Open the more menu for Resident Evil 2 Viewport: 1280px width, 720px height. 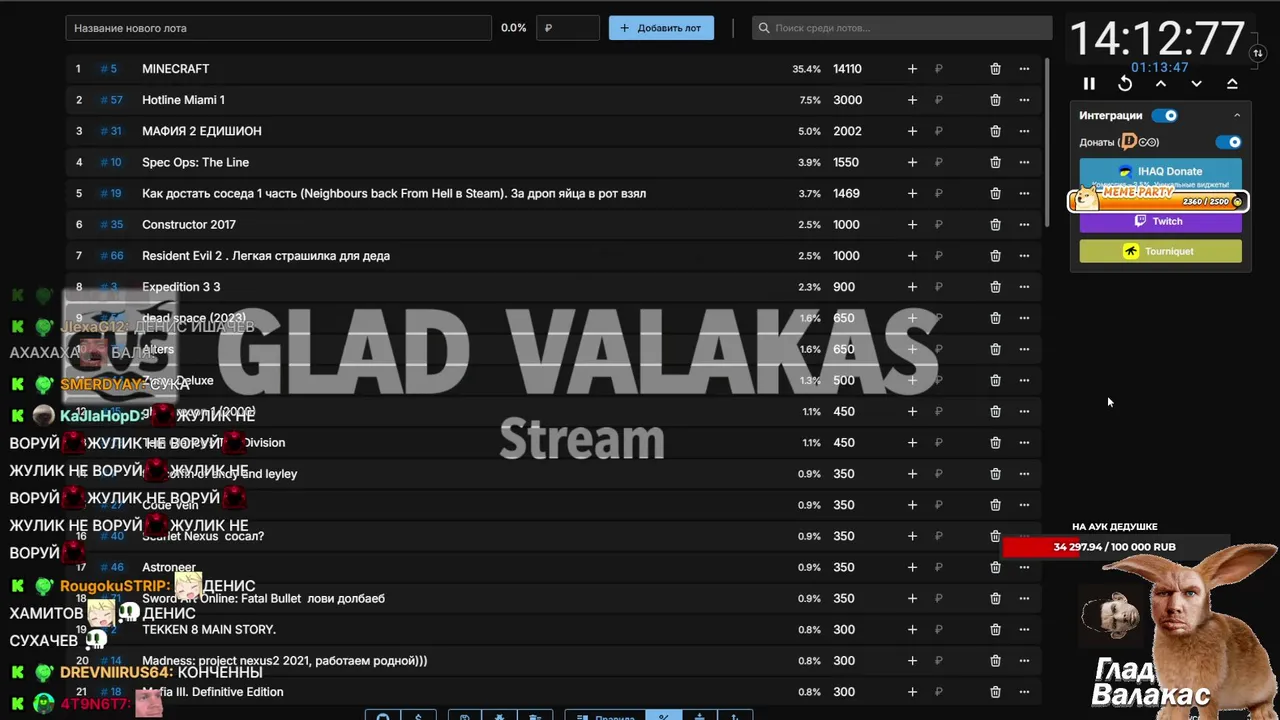1024,256
